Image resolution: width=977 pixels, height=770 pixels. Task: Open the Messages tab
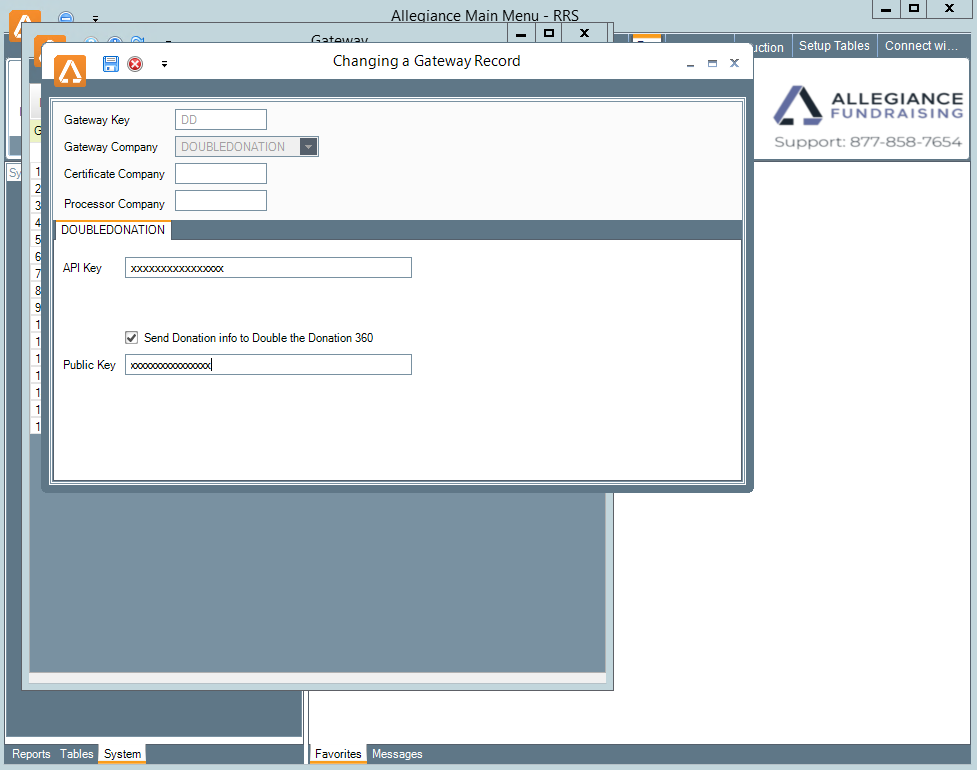pyautogui.click(x=397, y=754)
